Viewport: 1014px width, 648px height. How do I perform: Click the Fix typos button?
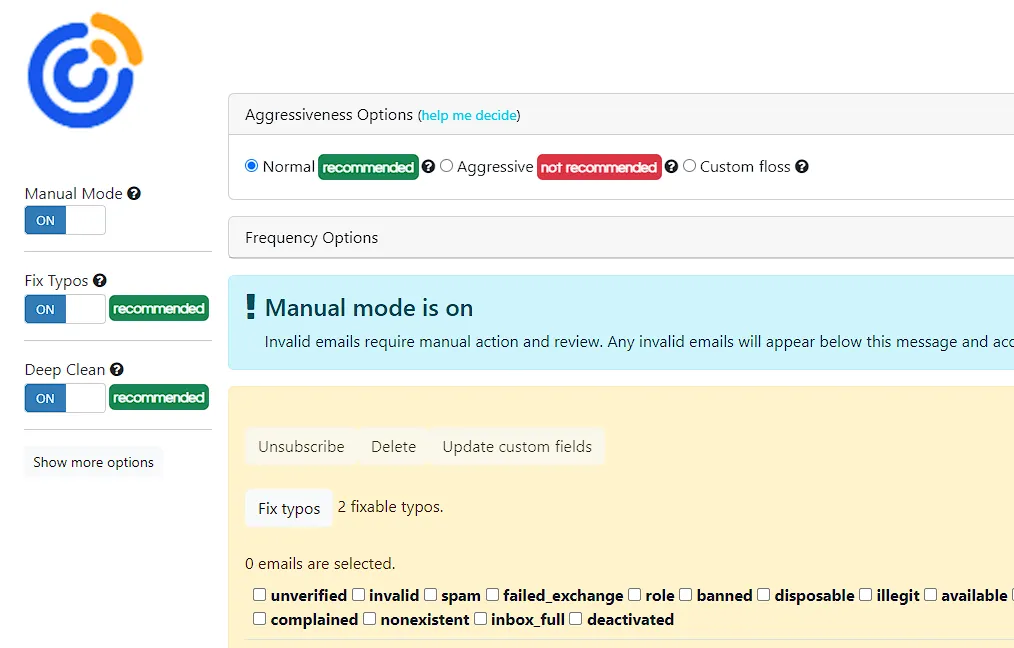point(288,508)
